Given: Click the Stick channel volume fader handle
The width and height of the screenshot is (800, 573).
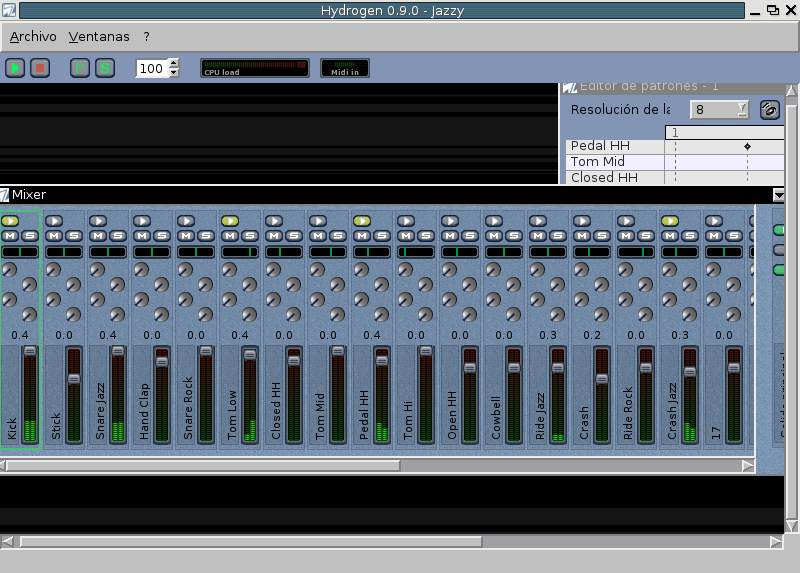Looking at the screenshot, I should click(74, 379).
